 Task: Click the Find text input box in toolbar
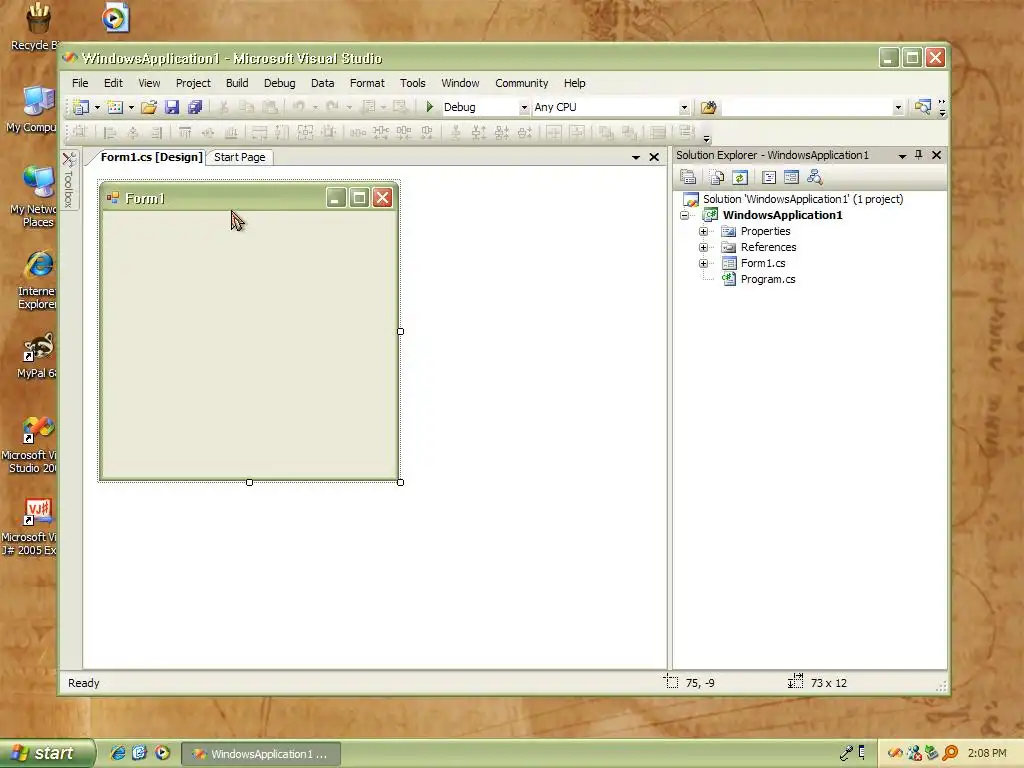tap(807, 107)
